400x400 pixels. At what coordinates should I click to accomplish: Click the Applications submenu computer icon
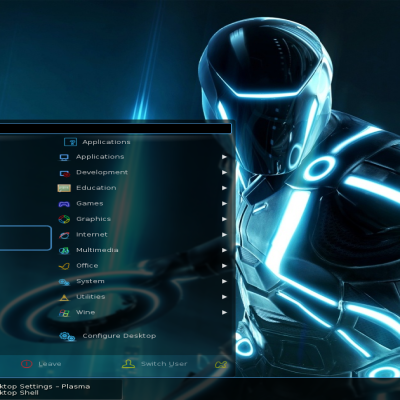(x=64, y=157)
